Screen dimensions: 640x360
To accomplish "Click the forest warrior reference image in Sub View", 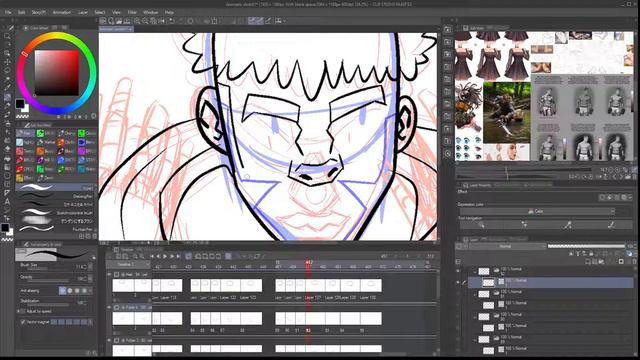I will coord(507,113).
